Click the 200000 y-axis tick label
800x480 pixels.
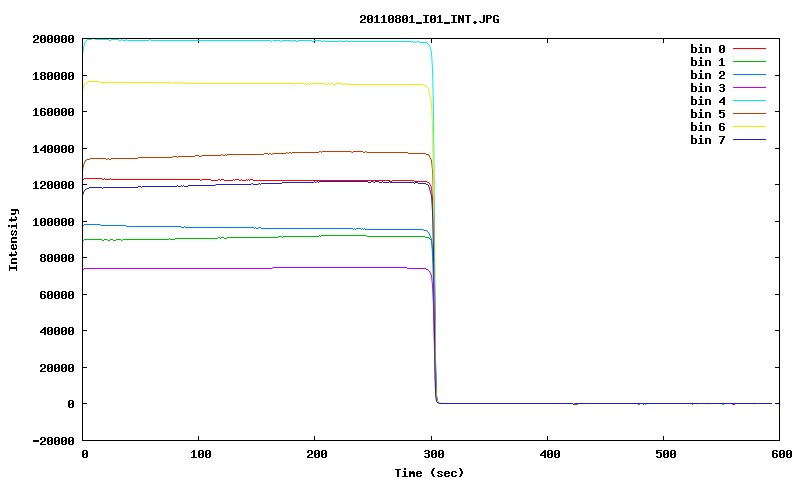53,39
